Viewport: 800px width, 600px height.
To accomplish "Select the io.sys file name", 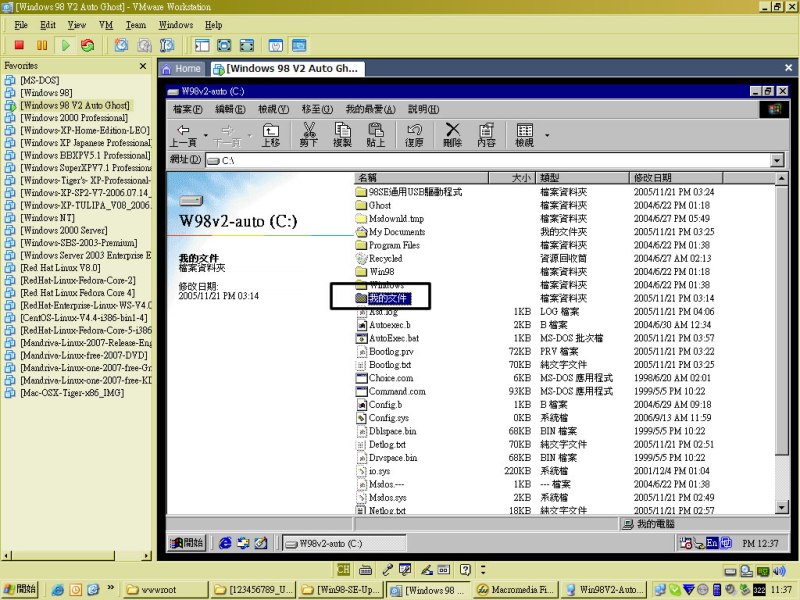I will pyautogui.click(x=379, y=470).
